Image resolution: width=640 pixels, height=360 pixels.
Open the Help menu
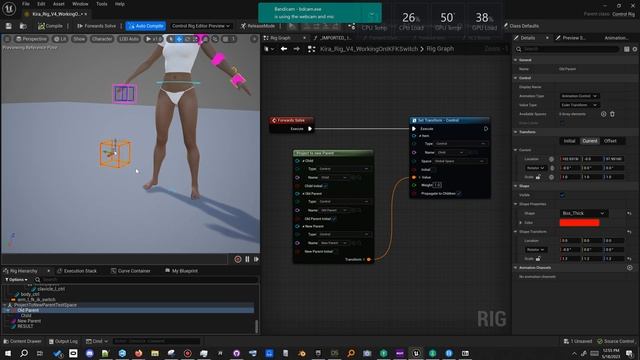pos(120,4)
